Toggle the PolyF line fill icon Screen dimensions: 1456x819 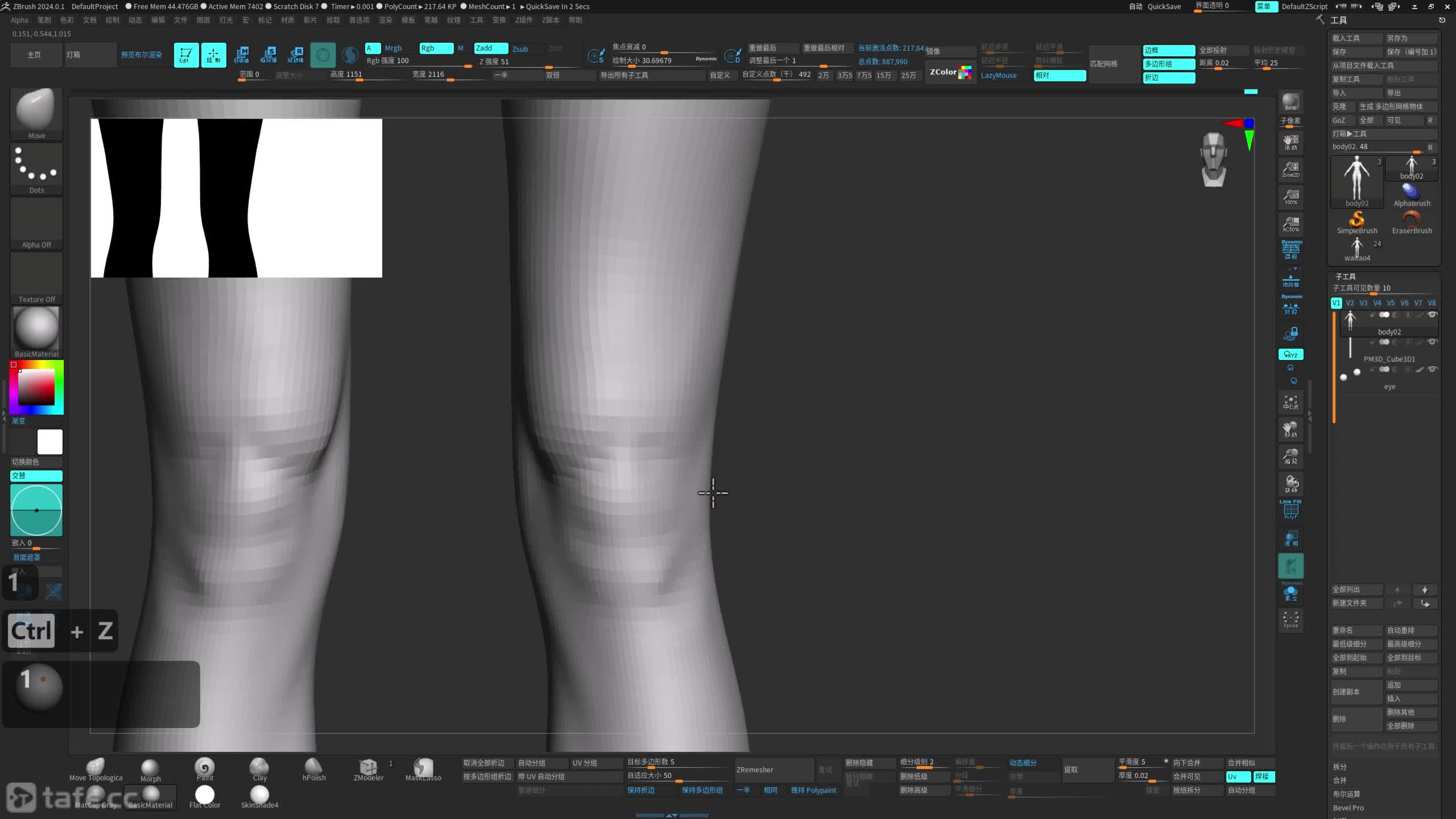(x=1290, y=510)
